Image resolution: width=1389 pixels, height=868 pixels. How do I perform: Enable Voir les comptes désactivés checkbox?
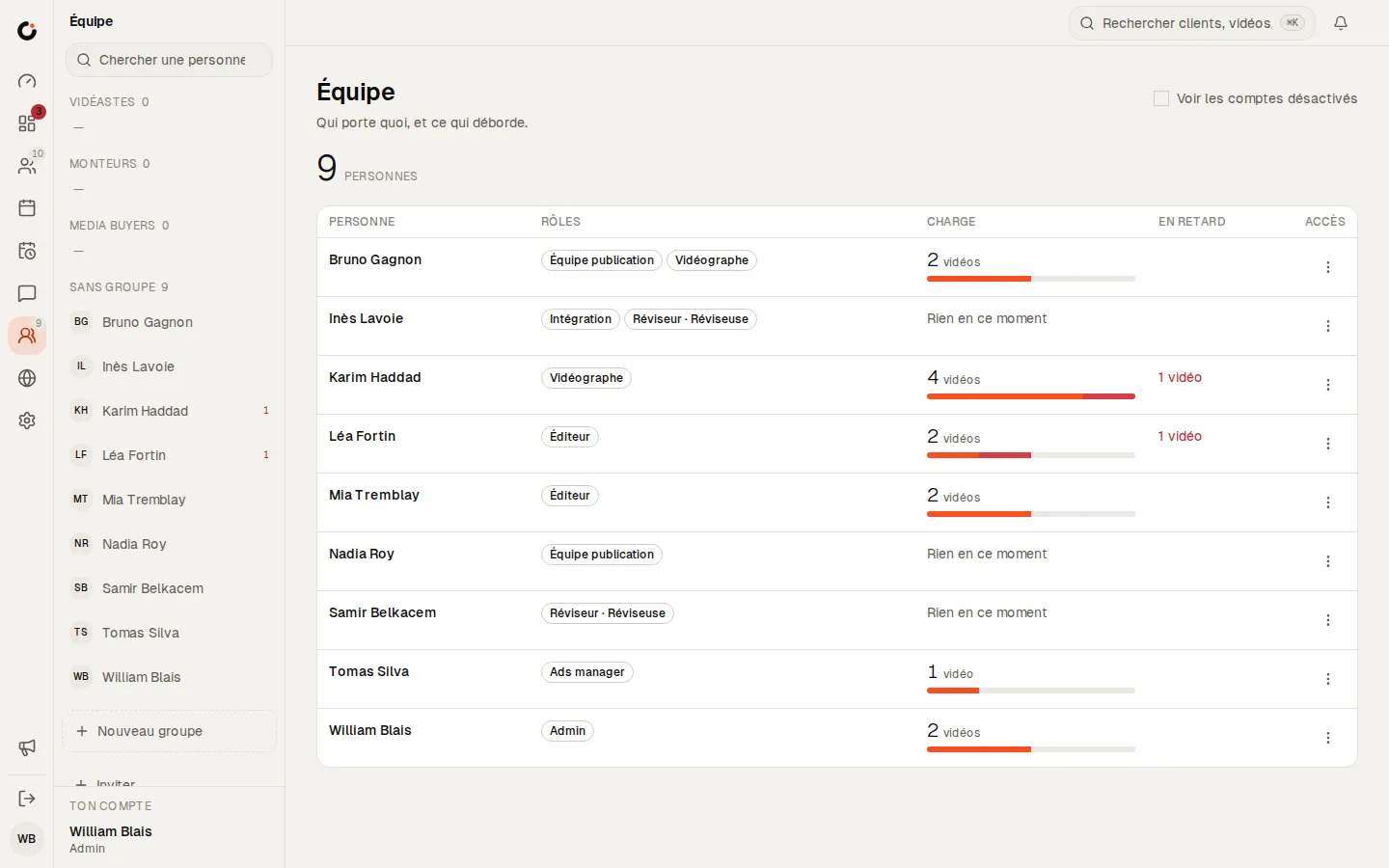(x=1161, y=98)
